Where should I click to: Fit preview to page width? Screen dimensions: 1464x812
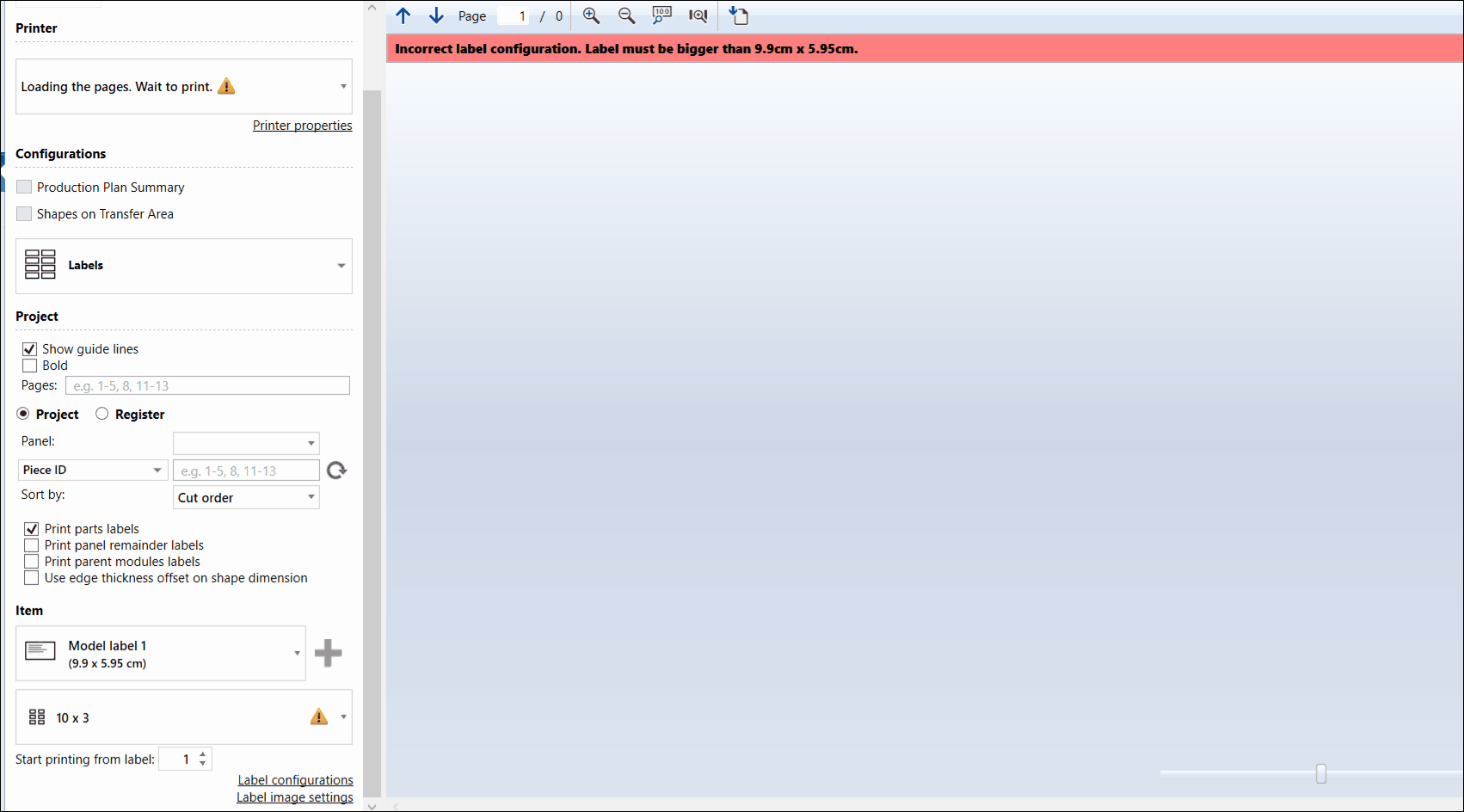[x=698, y=15]
